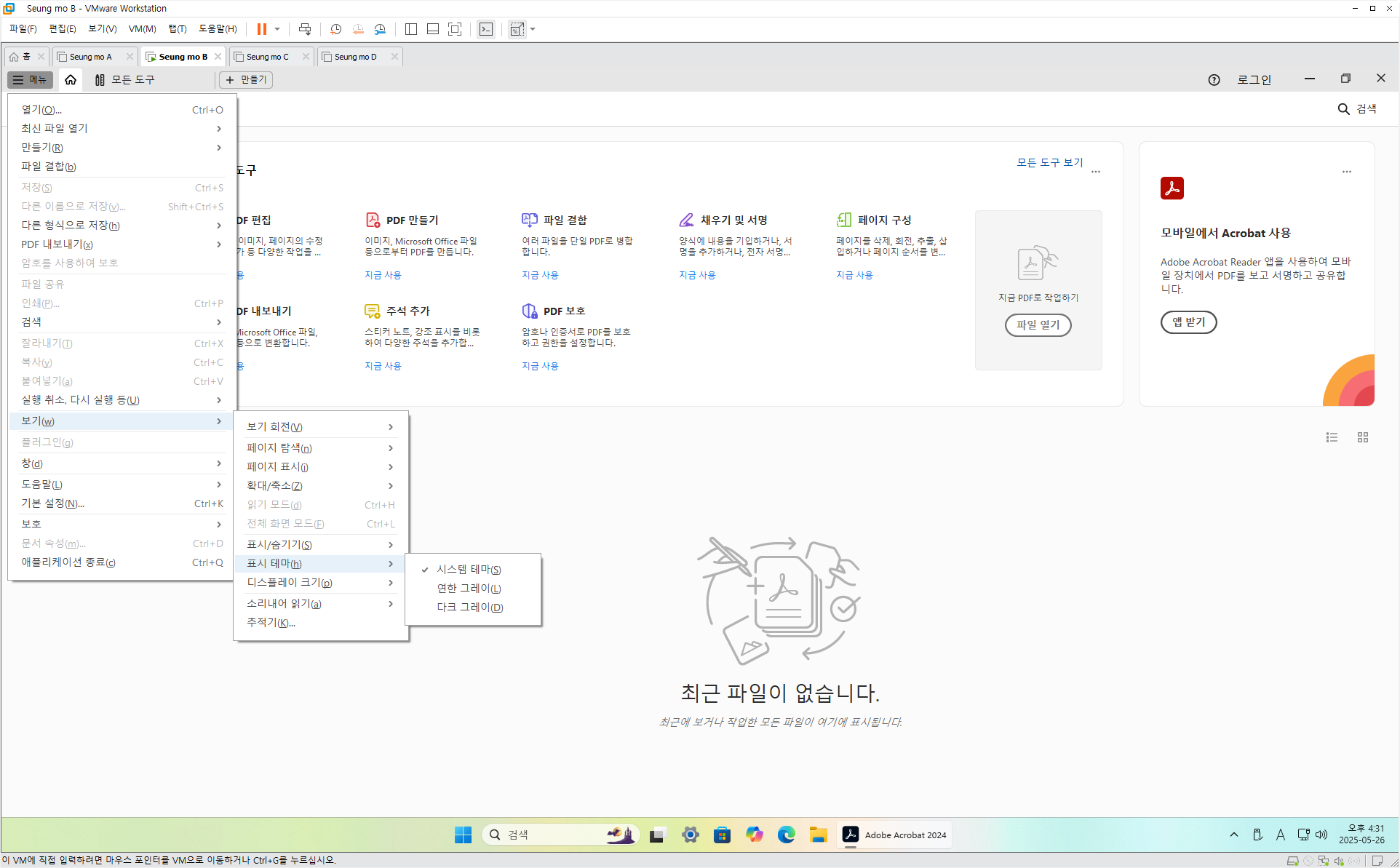
Task: Click the 주석 추가 tool icon
Action: pos(372,311)
